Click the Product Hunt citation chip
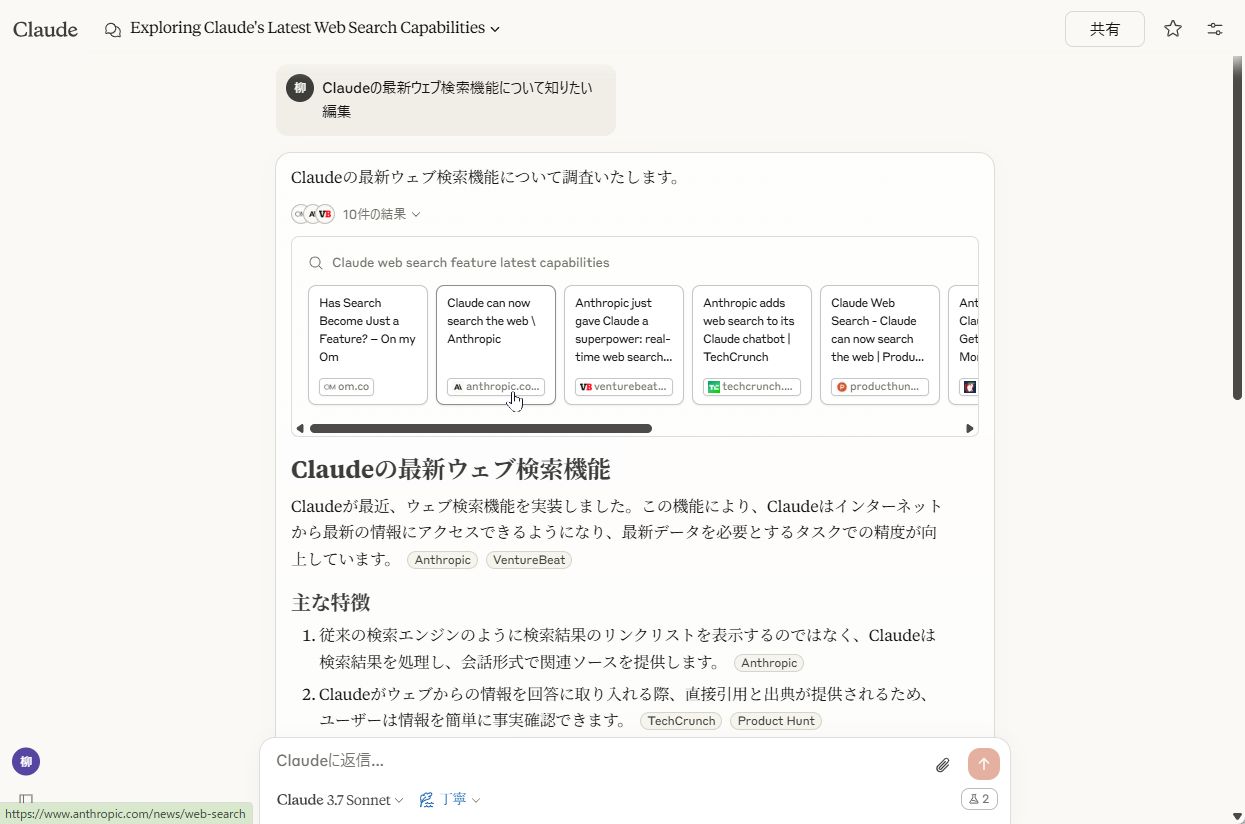The image size is (1245, 824). click(x=776, y=721)
